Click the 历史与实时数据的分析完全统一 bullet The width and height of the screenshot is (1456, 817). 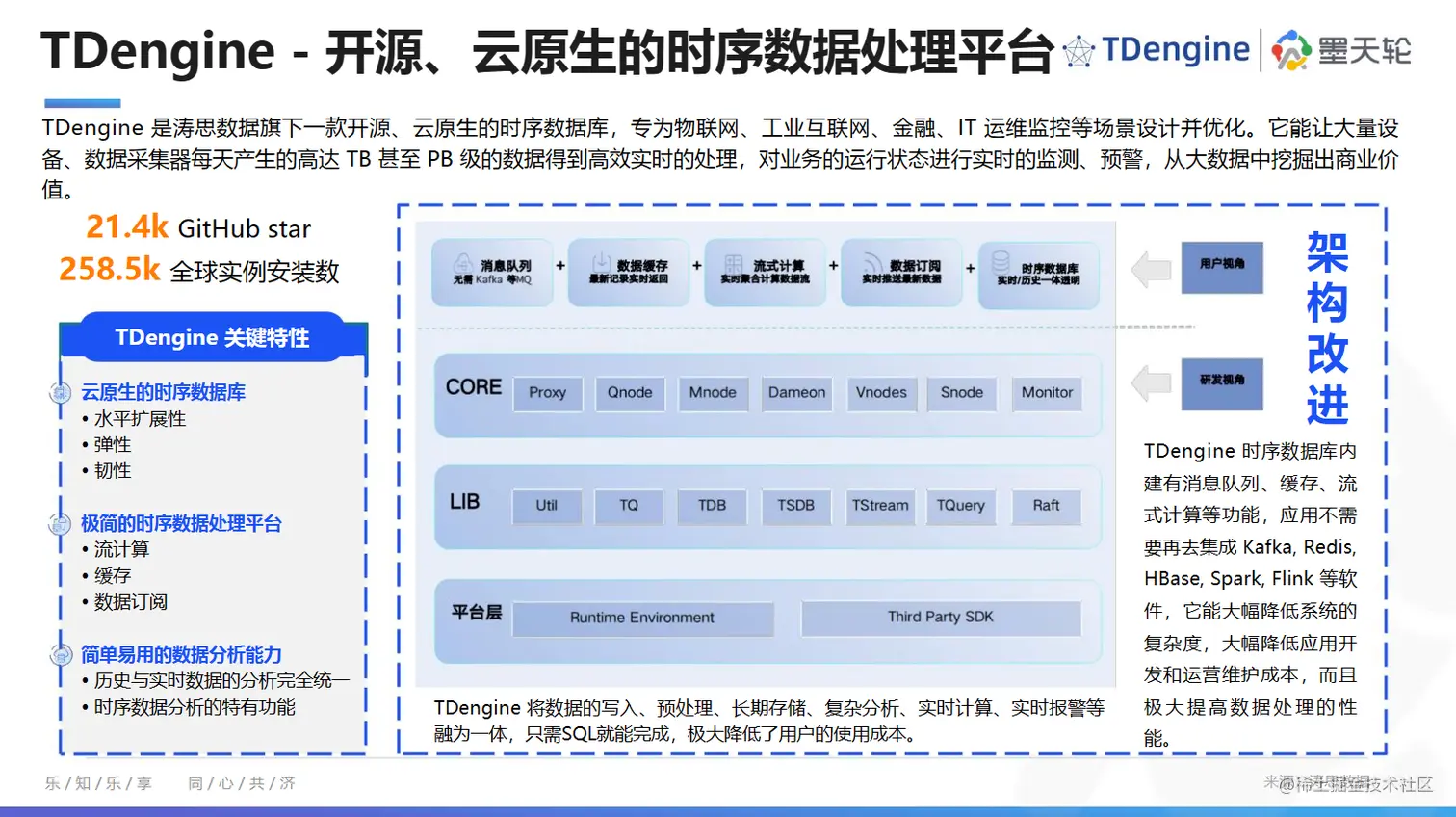[216, 680]
